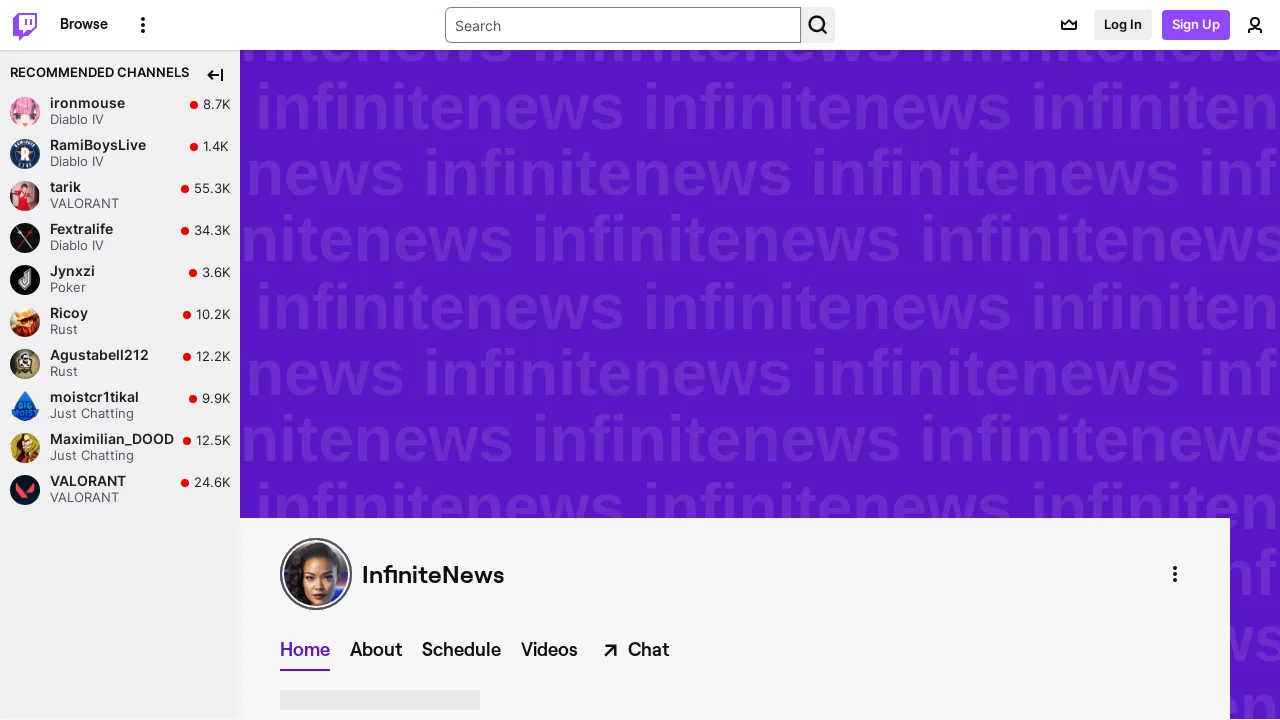Click the pop-out arrow icon beside Chat
Image resolution: width=1280 pixels, height=720 pixels.
[610, 651]
